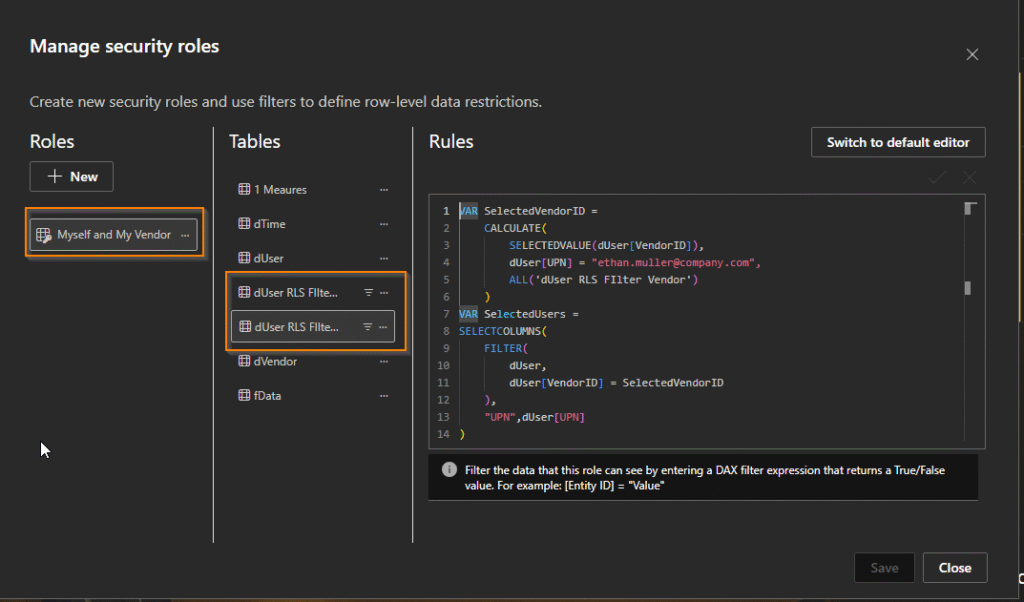Select the fData table
Viewport: 1024px width, 602px height.
(267, 396)
